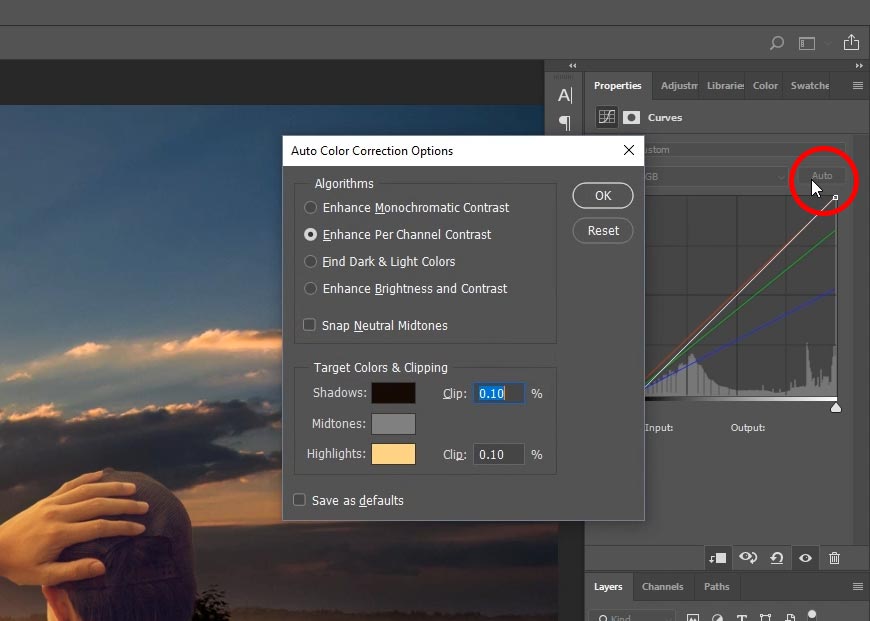Select the Curves adjustment grid icon
Screen dimensions: 870x621
coord(606,117)
